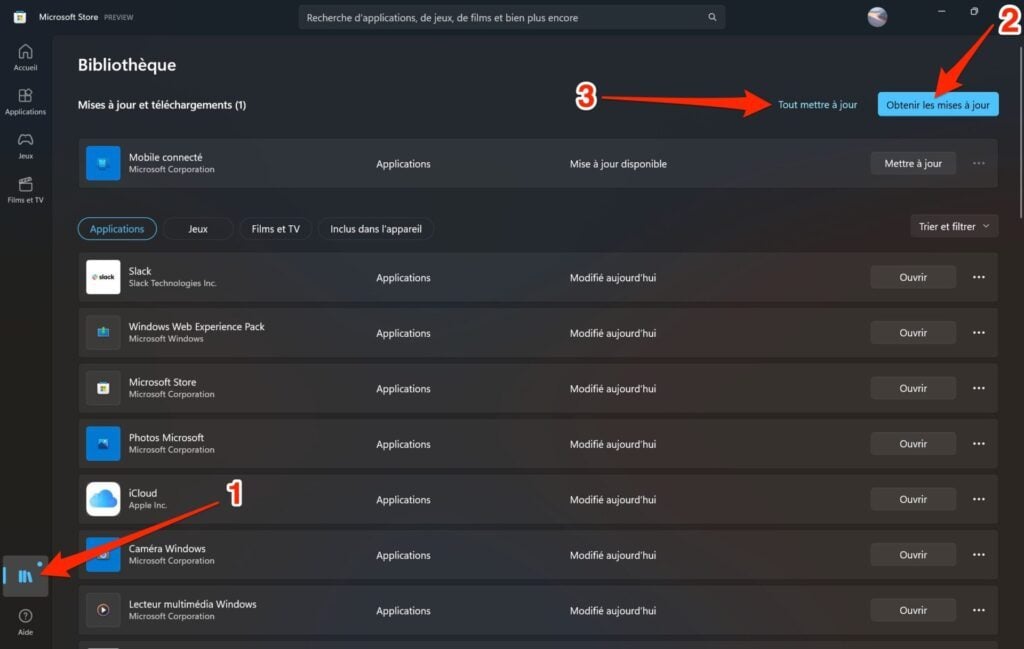Click Ouvrir for Caméra Windows
The image size is (1024, 649).
[913, 554]
